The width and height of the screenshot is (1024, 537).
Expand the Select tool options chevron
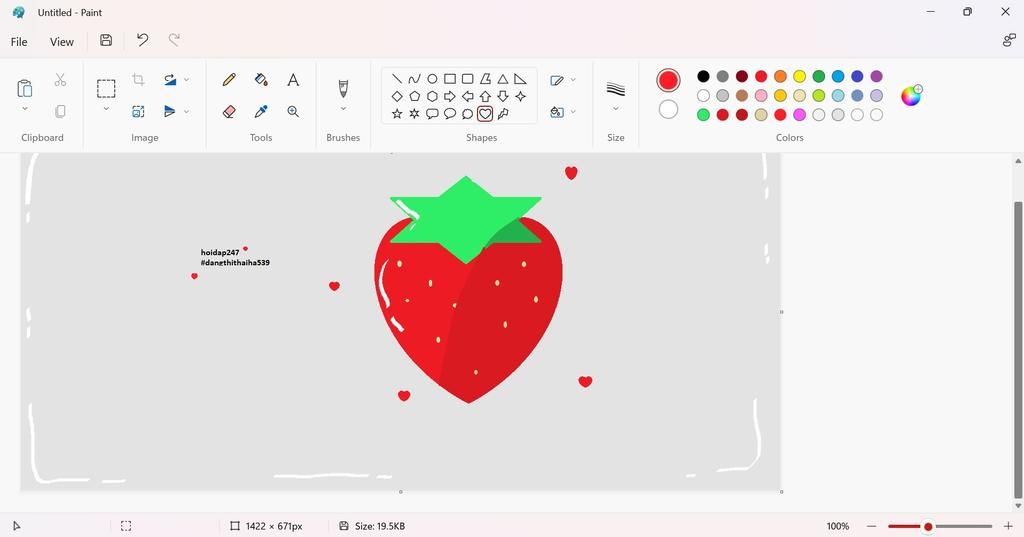(106, 109)
